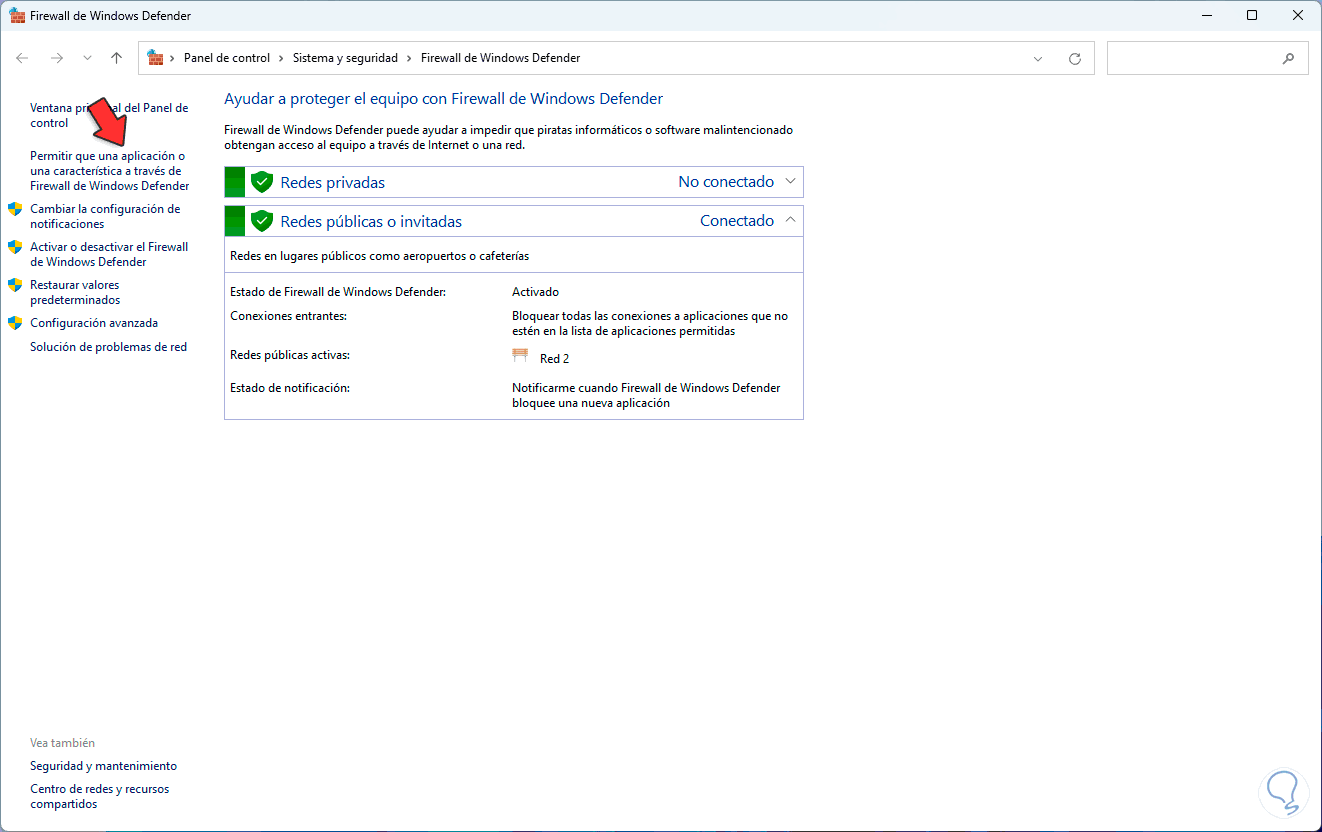Click shield icon beside Cambiar la configuración
Screen dimensions: 1322x832
point(15,209)
